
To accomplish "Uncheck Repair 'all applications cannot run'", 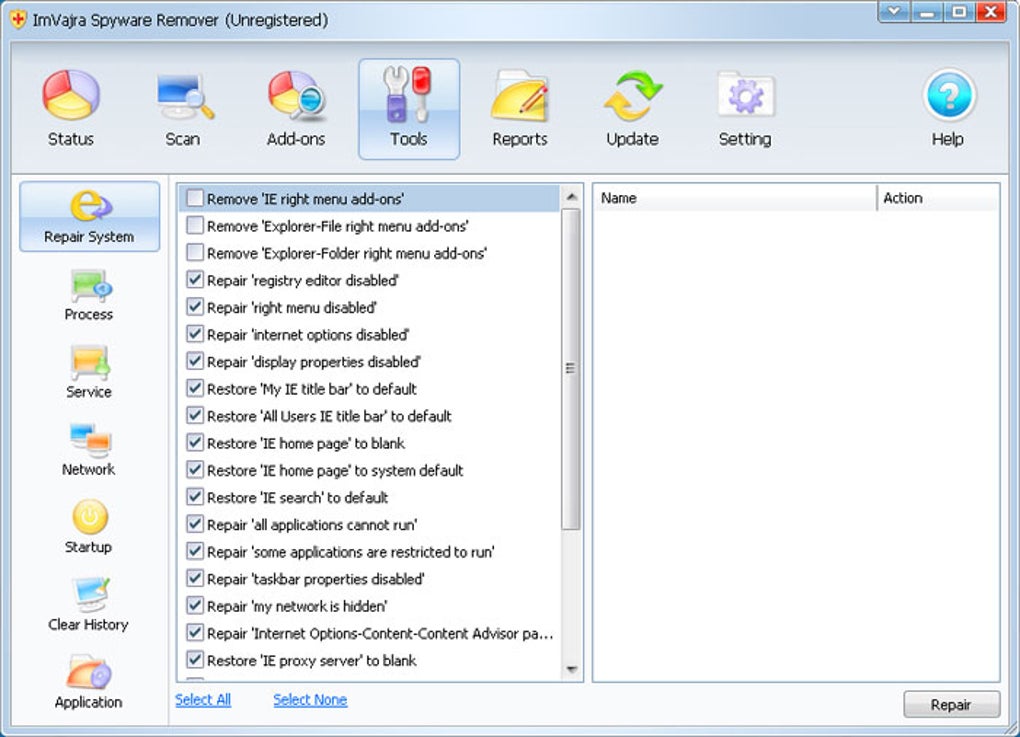I will pos(195,524).
